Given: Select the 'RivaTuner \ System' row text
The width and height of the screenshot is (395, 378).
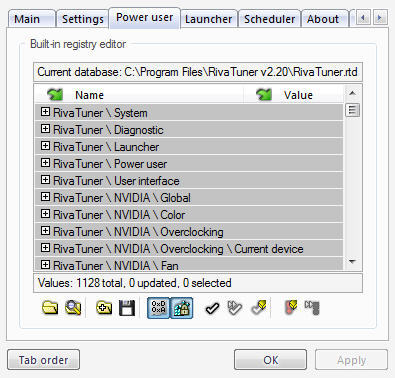Looking at the screenshot, I should click(100, 113).
